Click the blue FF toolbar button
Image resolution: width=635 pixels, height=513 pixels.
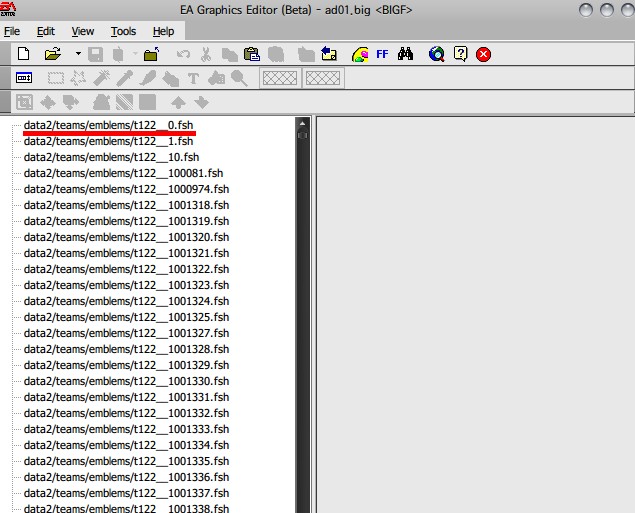[382, 54]
